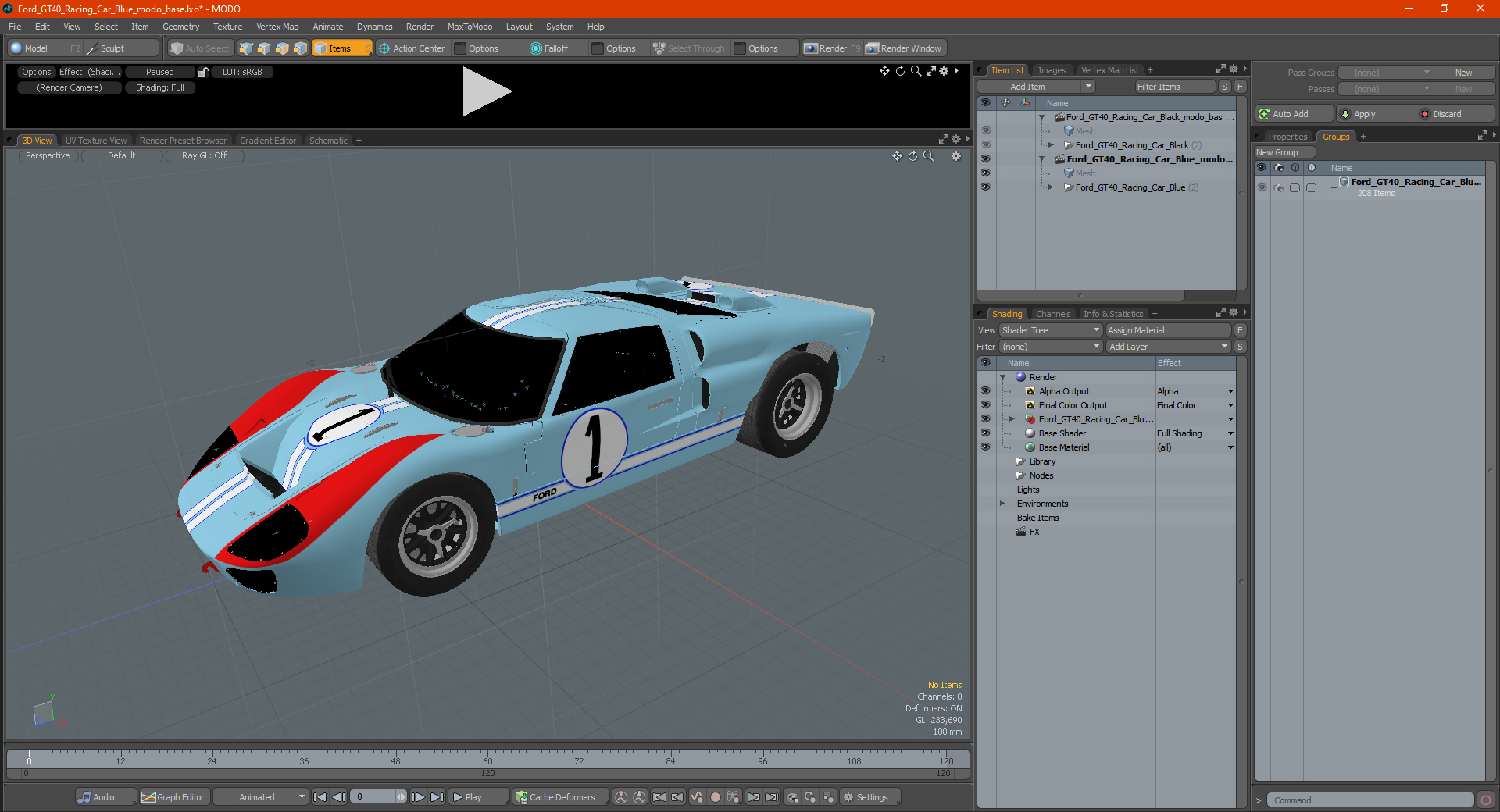Viewport: 1500px width, 812px height.
Task: Open the Dynamics menu
Action: click(374, 27)
